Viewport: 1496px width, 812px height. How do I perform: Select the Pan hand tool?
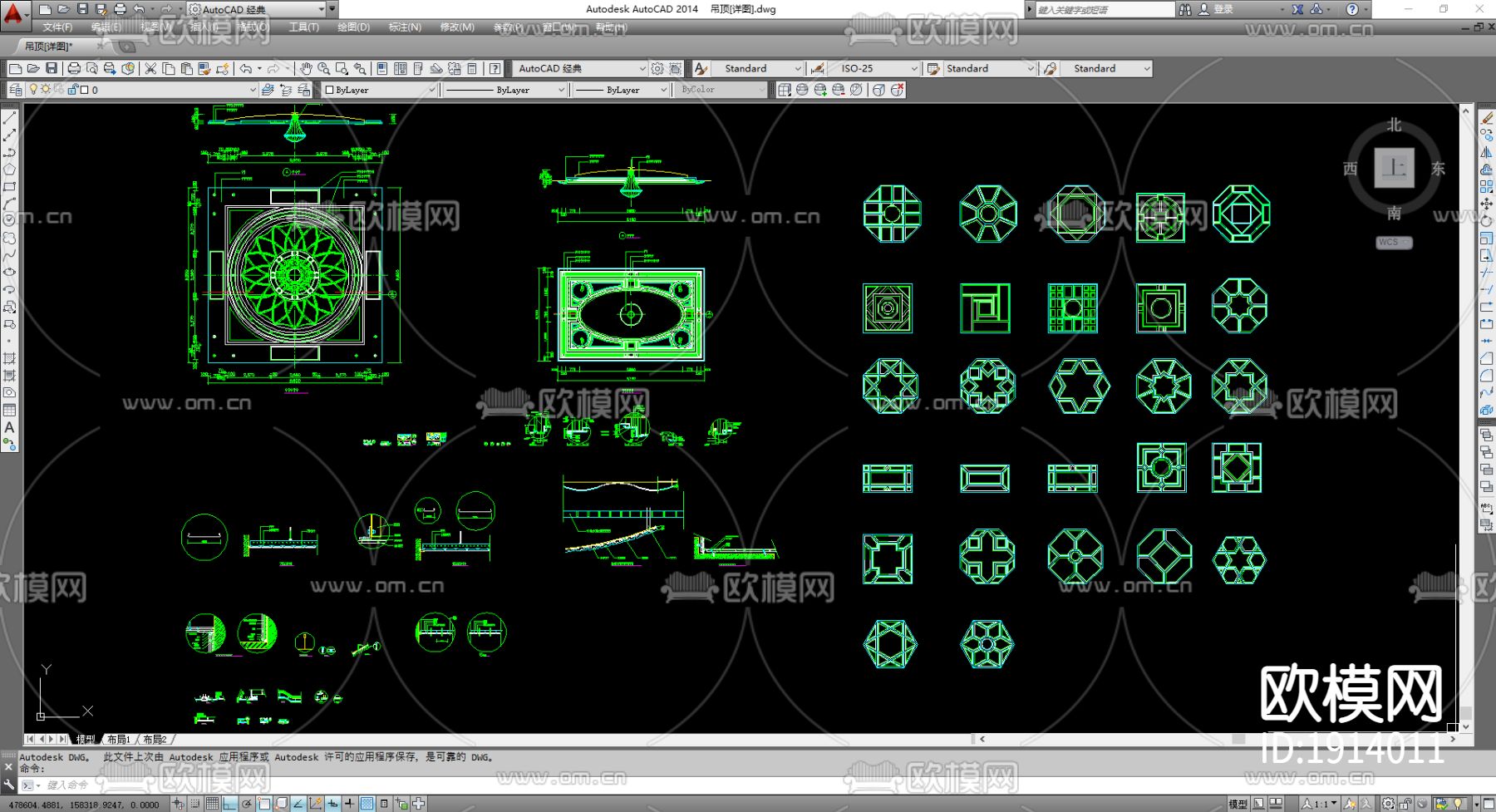click(306, 68)
